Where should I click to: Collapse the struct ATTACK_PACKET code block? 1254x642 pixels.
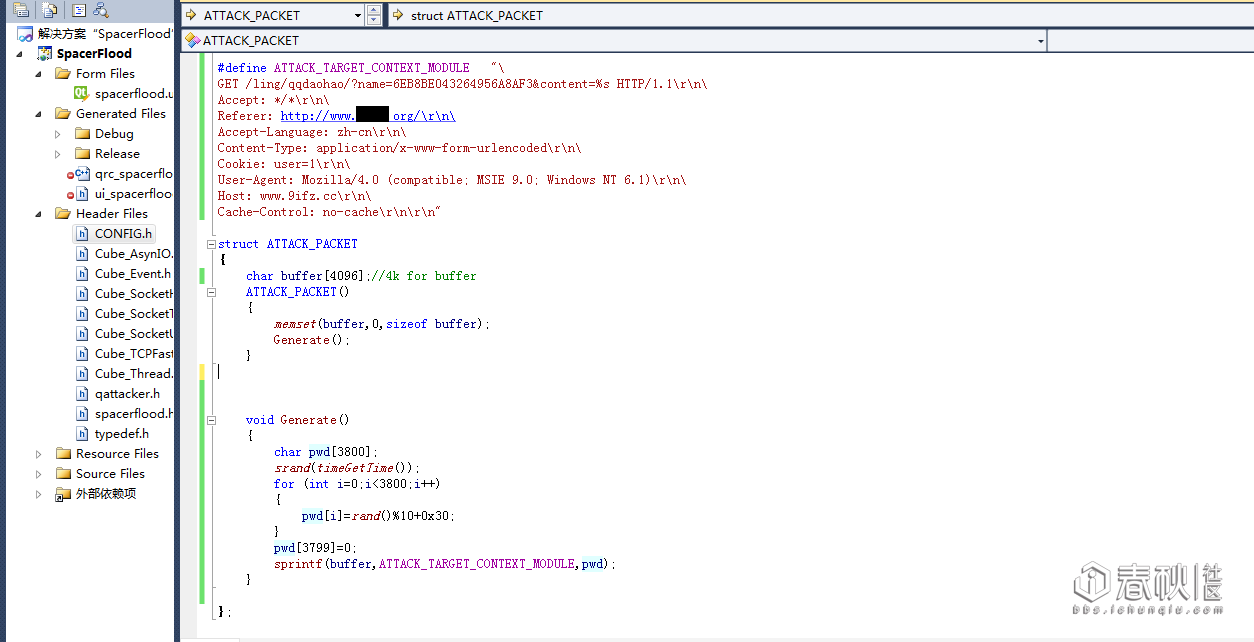pos(211,244)
